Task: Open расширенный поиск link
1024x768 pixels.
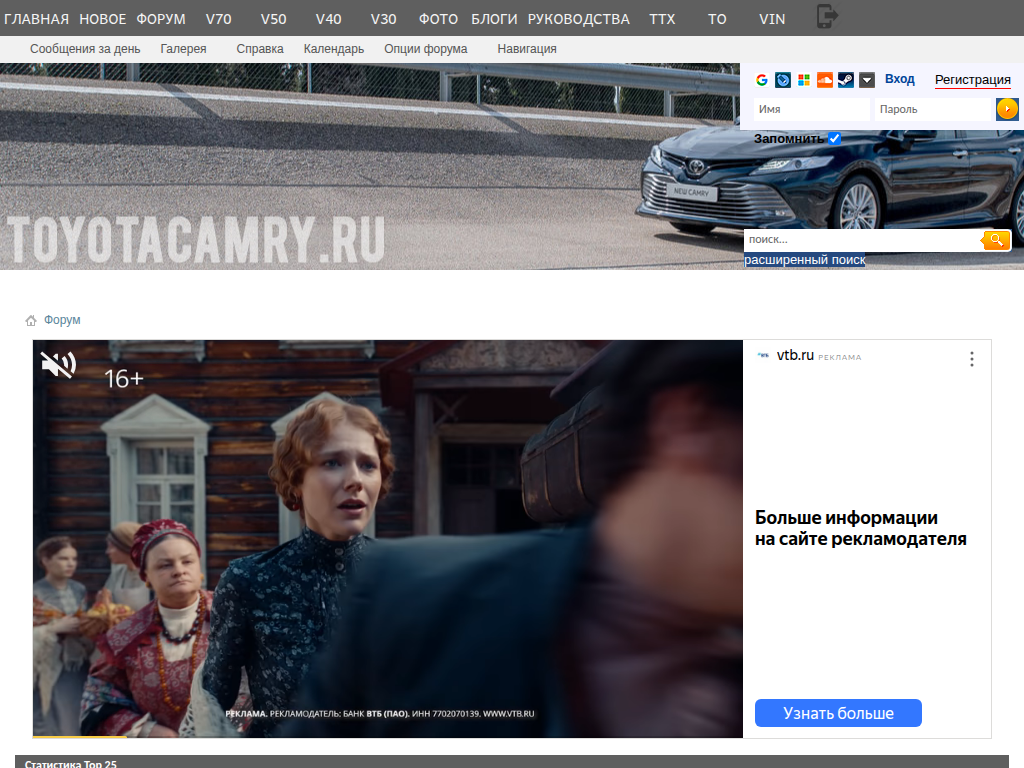Action: point(804,260)
